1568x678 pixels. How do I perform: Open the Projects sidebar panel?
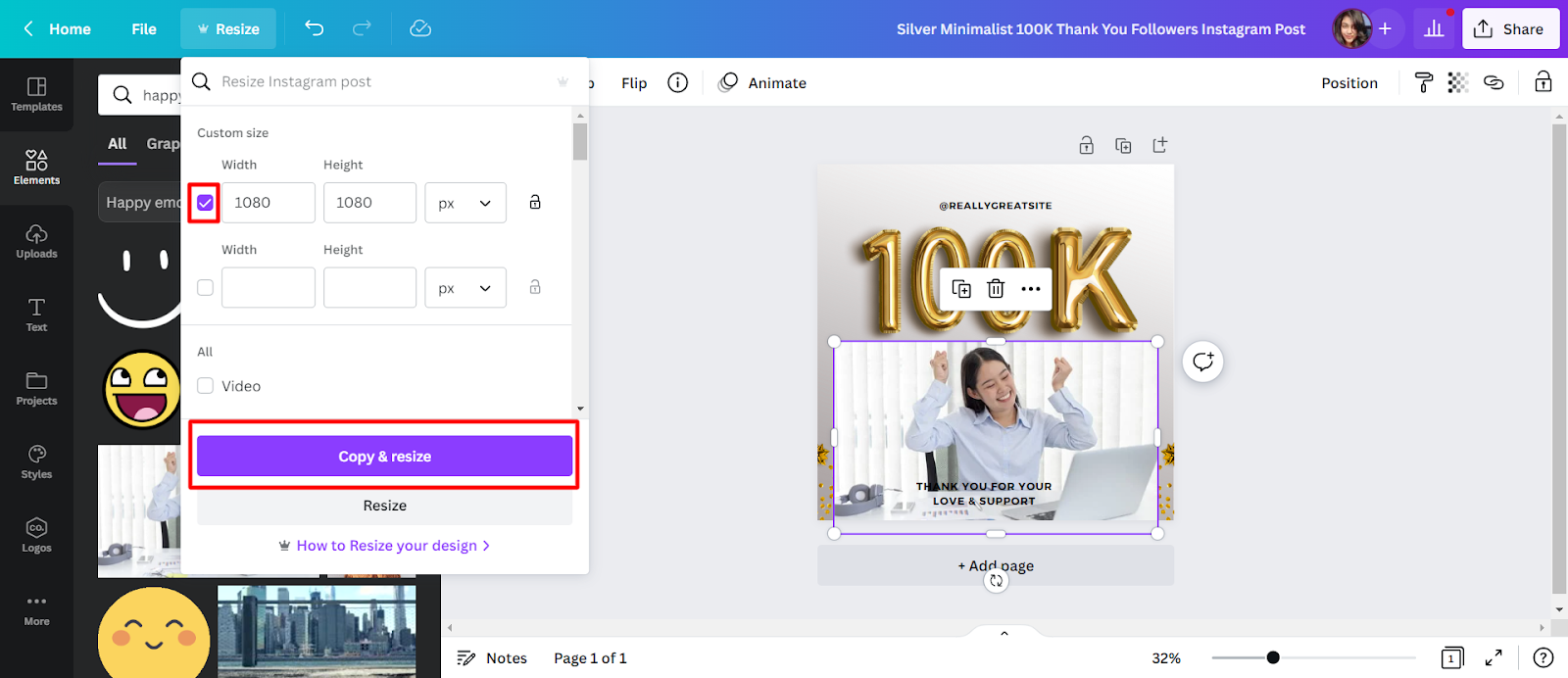tap(36, 388)
